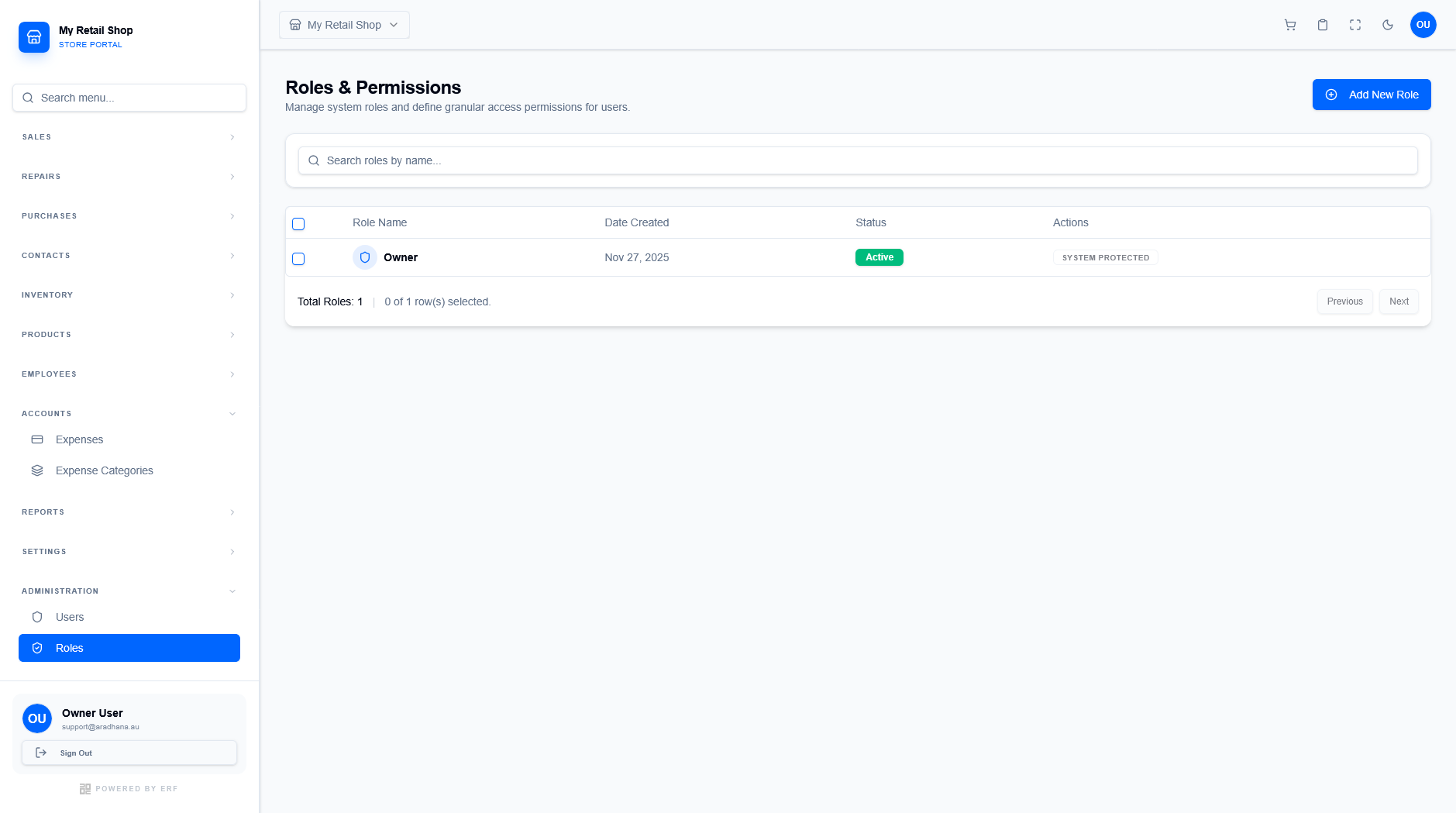
Task: Click the Next pagination control
Action: 1398,301
